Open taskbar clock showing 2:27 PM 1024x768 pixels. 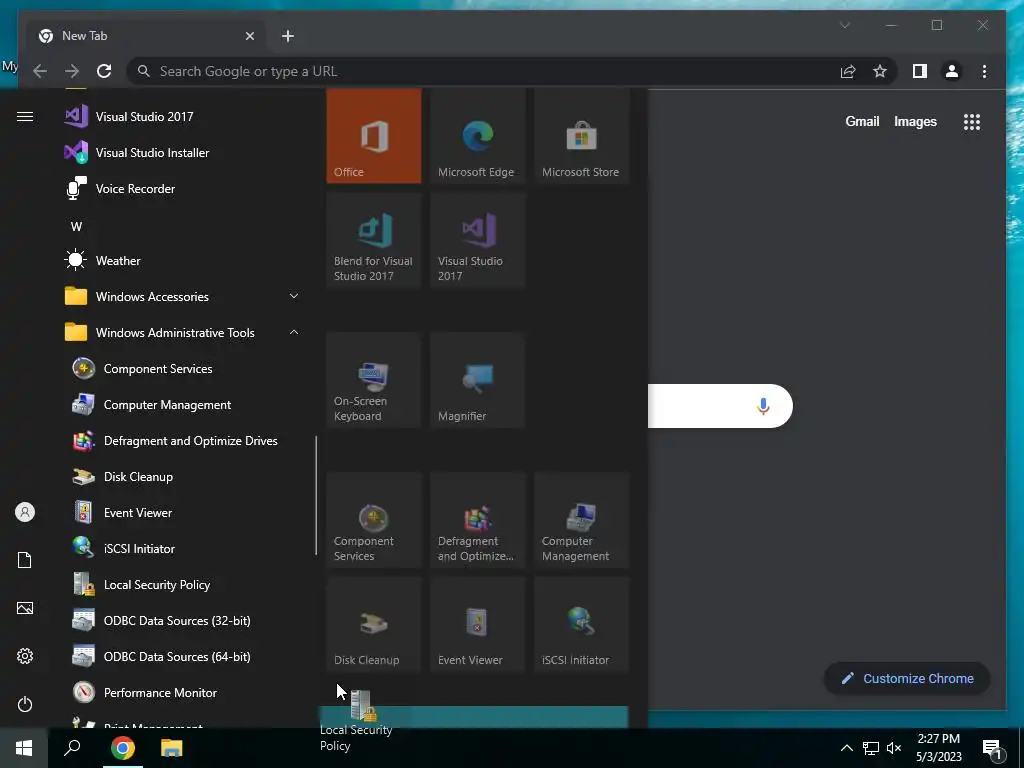point(938,748)
